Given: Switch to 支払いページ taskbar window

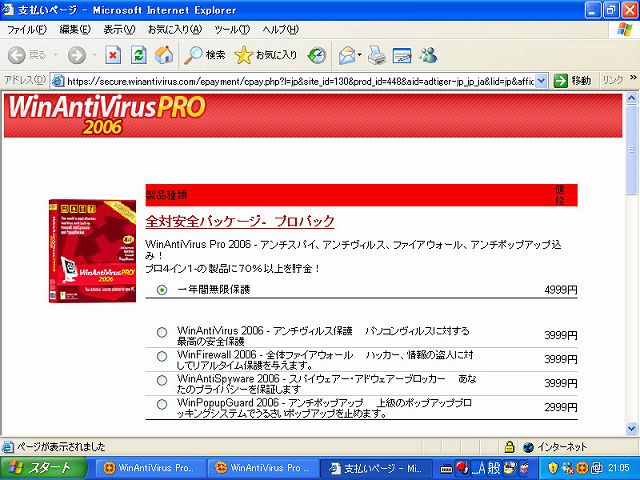Looking at the screenshot, I should (376, 468).
